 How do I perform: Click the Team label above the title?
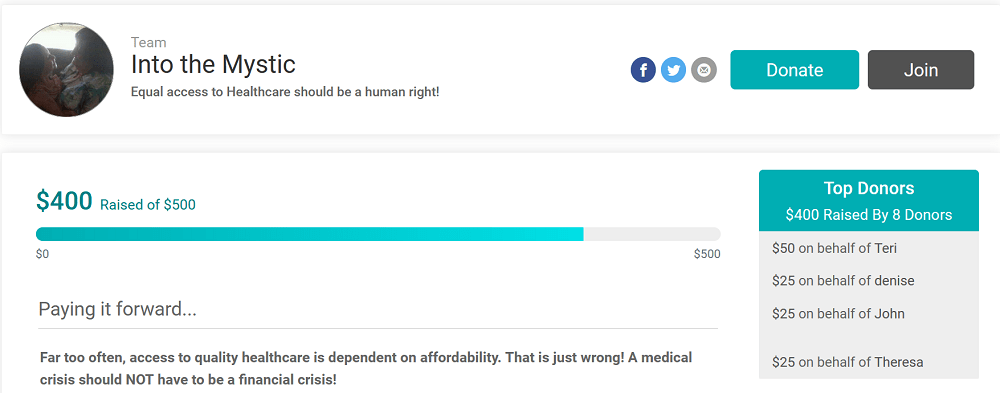click(x=149, y=43)
